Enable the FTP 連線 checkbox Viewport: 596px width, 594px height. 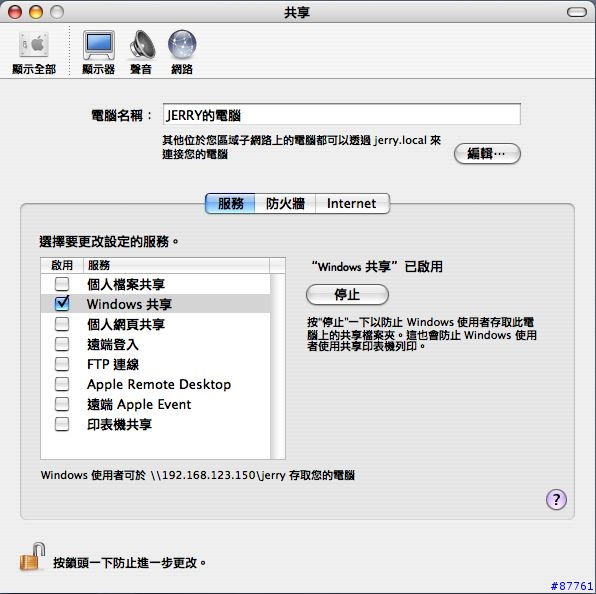click(x=62, y=364)
